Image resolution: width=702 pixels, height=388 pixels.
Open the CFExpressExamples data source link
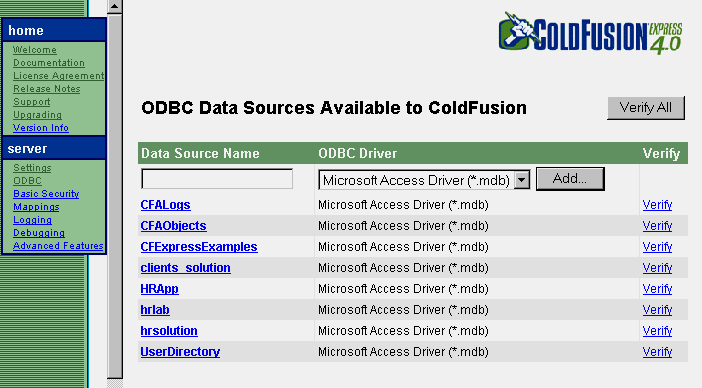tap(199, 247)
